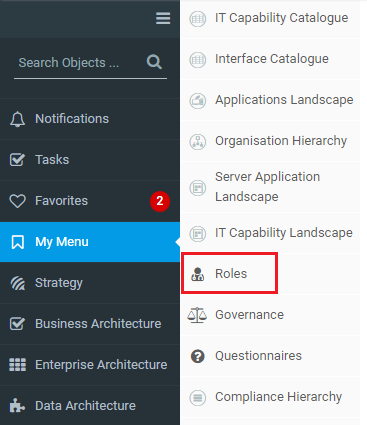This screenshot has width=367, height=425.
Task: Click the Roles person icon
Action: tap(198, 274)
